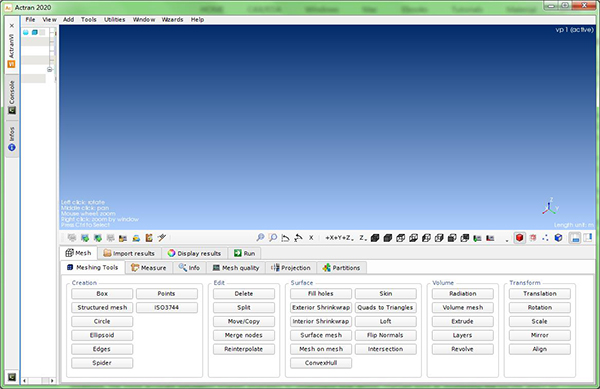Click the green arrow ruler icon in toolbar
The height and width of the screenshot is (389, 600).
(x=477, y=238)
